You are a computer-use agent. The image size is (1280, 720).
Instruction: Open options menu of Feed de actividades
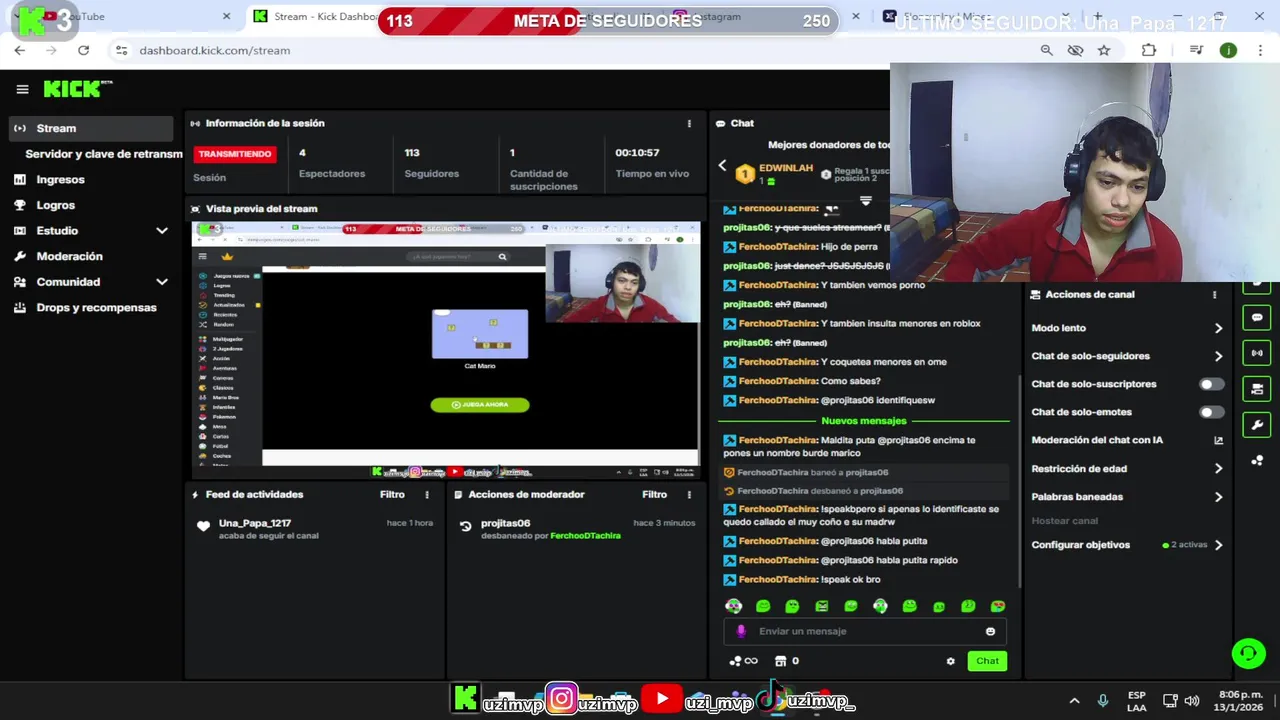click(x=427, y=494)
